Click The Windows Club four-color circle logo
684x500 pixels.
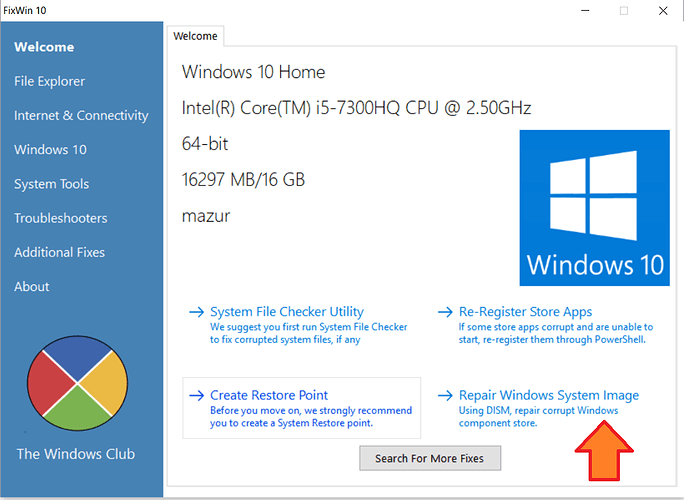tap(78, 383)
